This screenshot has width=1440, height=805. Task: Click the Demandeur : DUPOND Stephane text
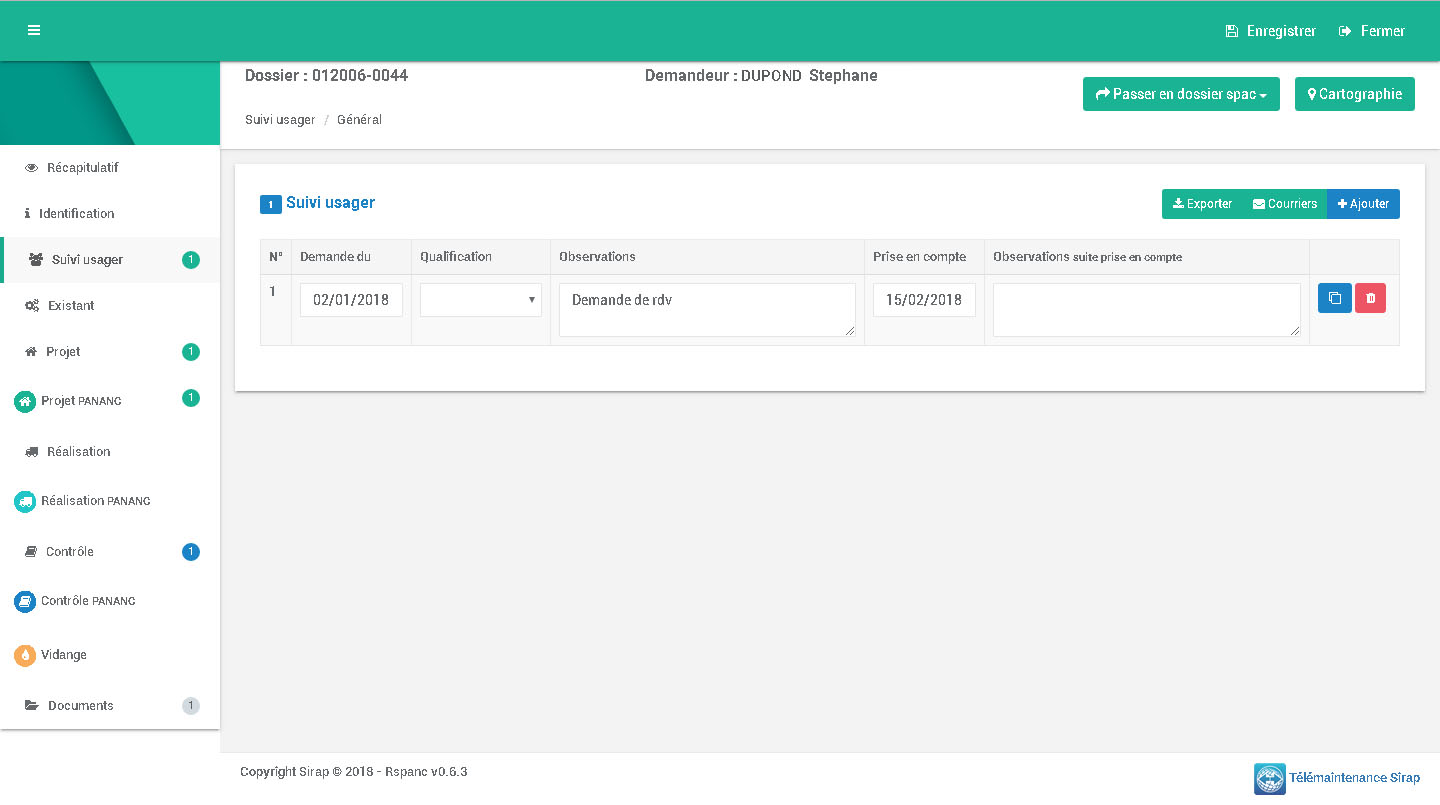761,76
